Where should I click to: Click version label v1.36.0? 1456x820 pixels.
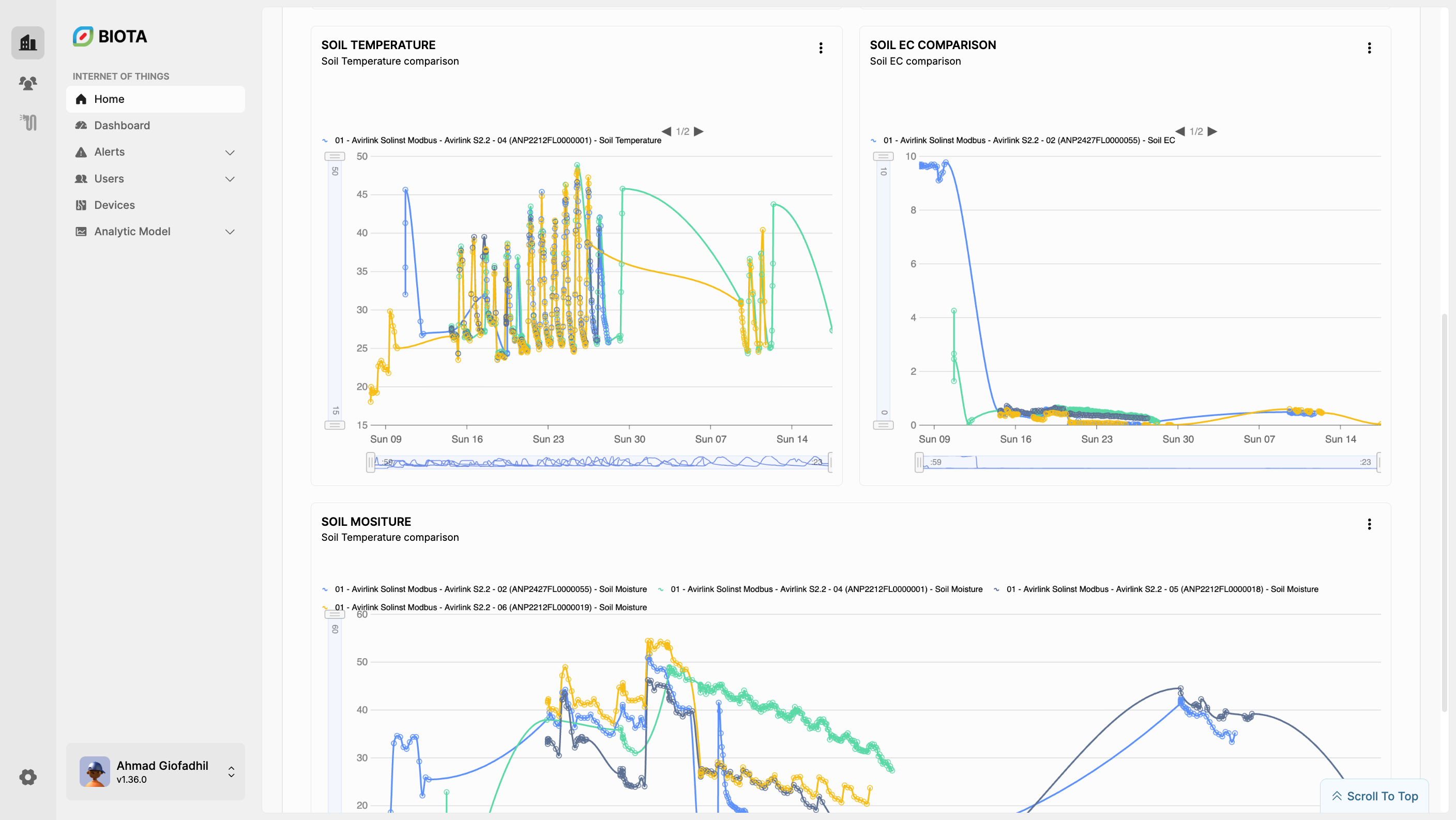click(132, 779)
